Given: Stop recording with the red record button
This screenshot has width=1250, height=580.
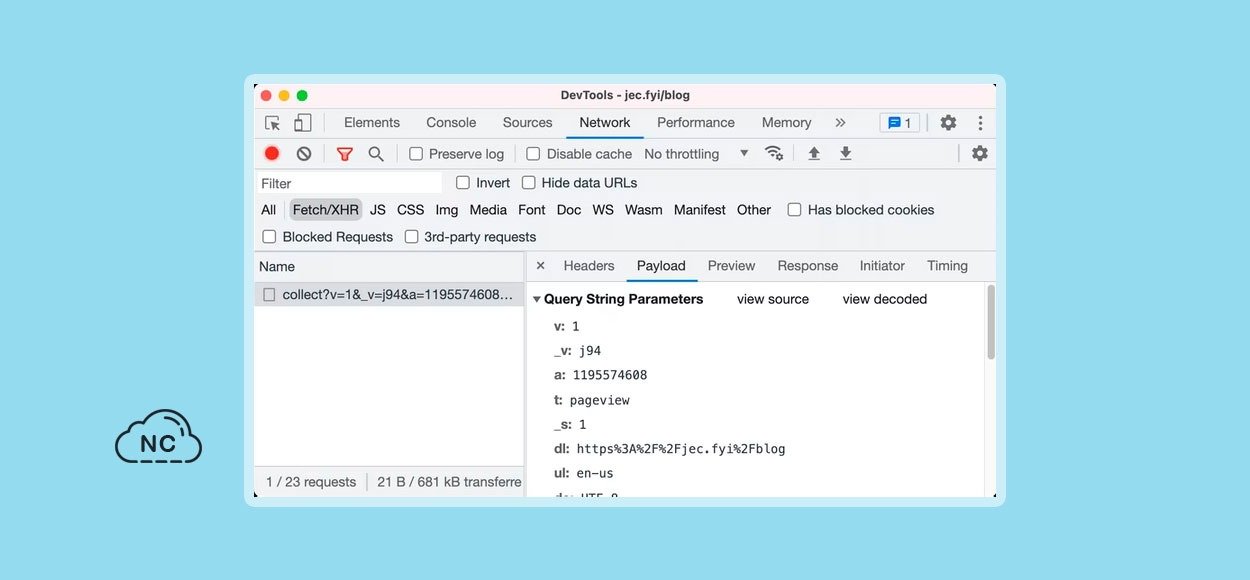Looking at the screenshot, I should [x=272, y=153].
